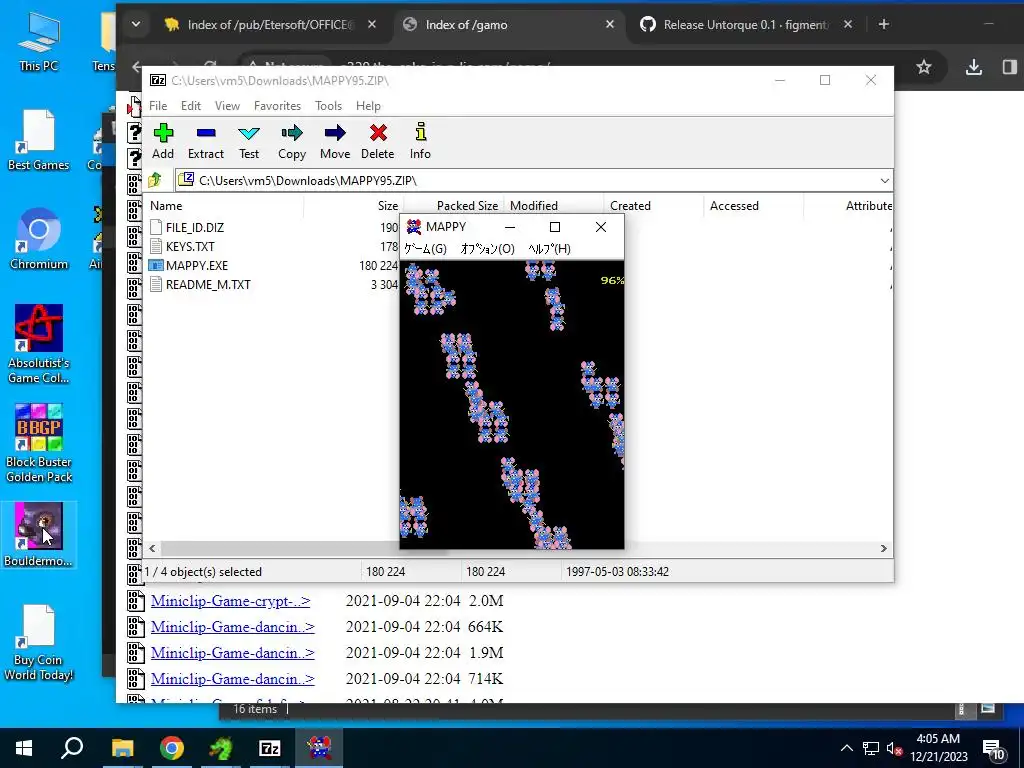
Task: Open the Miniclip-Game-dancin link sized 714K
Action: click(x=232, y=679)
